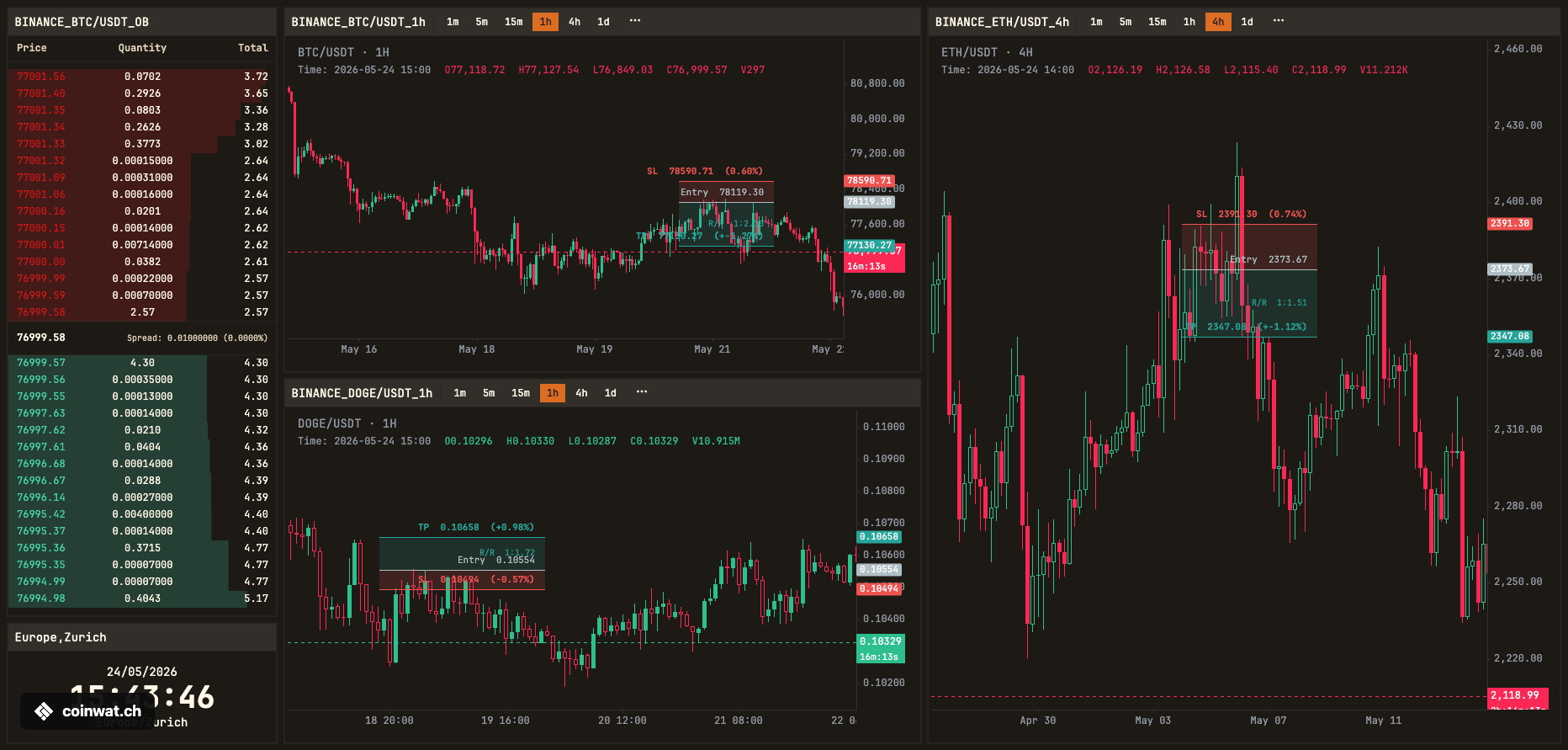
Task: Select ask price 77000.00 in order book
Action: pos(41,262)
